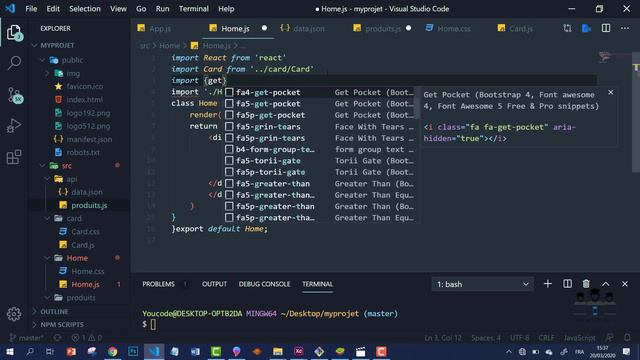Select fa5p-get-pocket suggestion
The width and height of the screenshot is (640, 360).
(320, 115)
